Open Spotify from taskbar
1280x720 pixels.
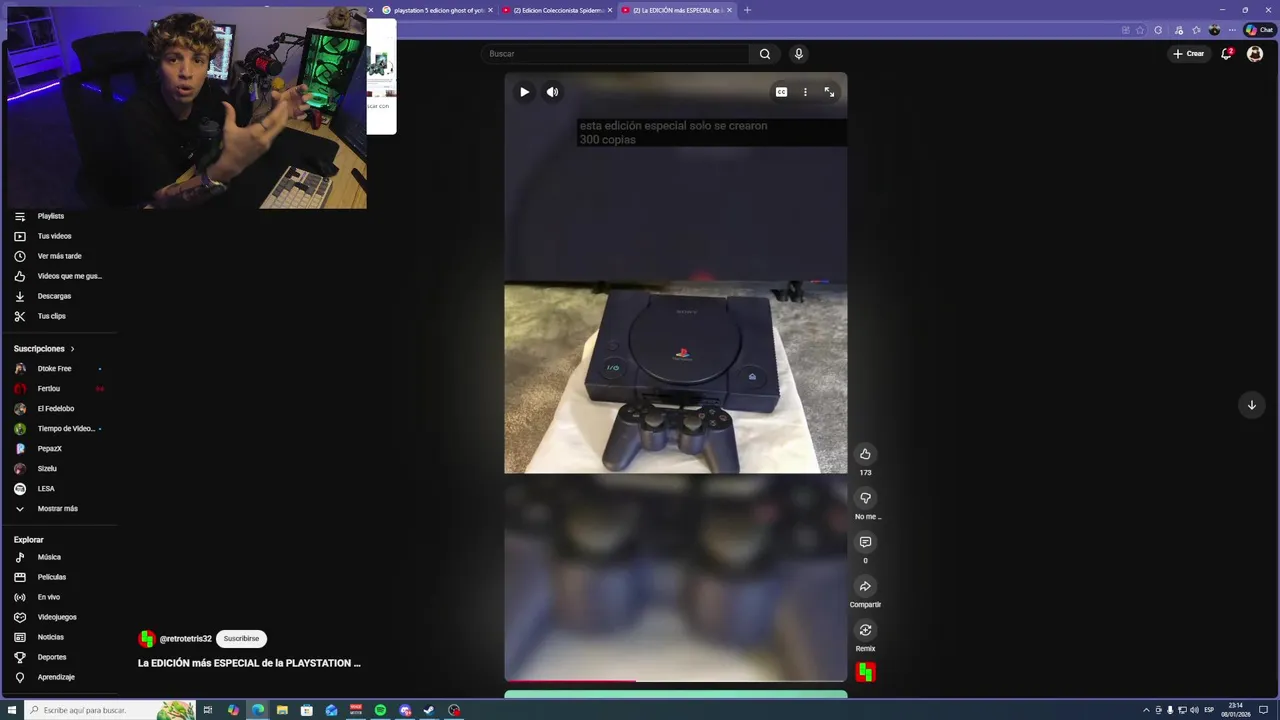[x=380, y=710]
